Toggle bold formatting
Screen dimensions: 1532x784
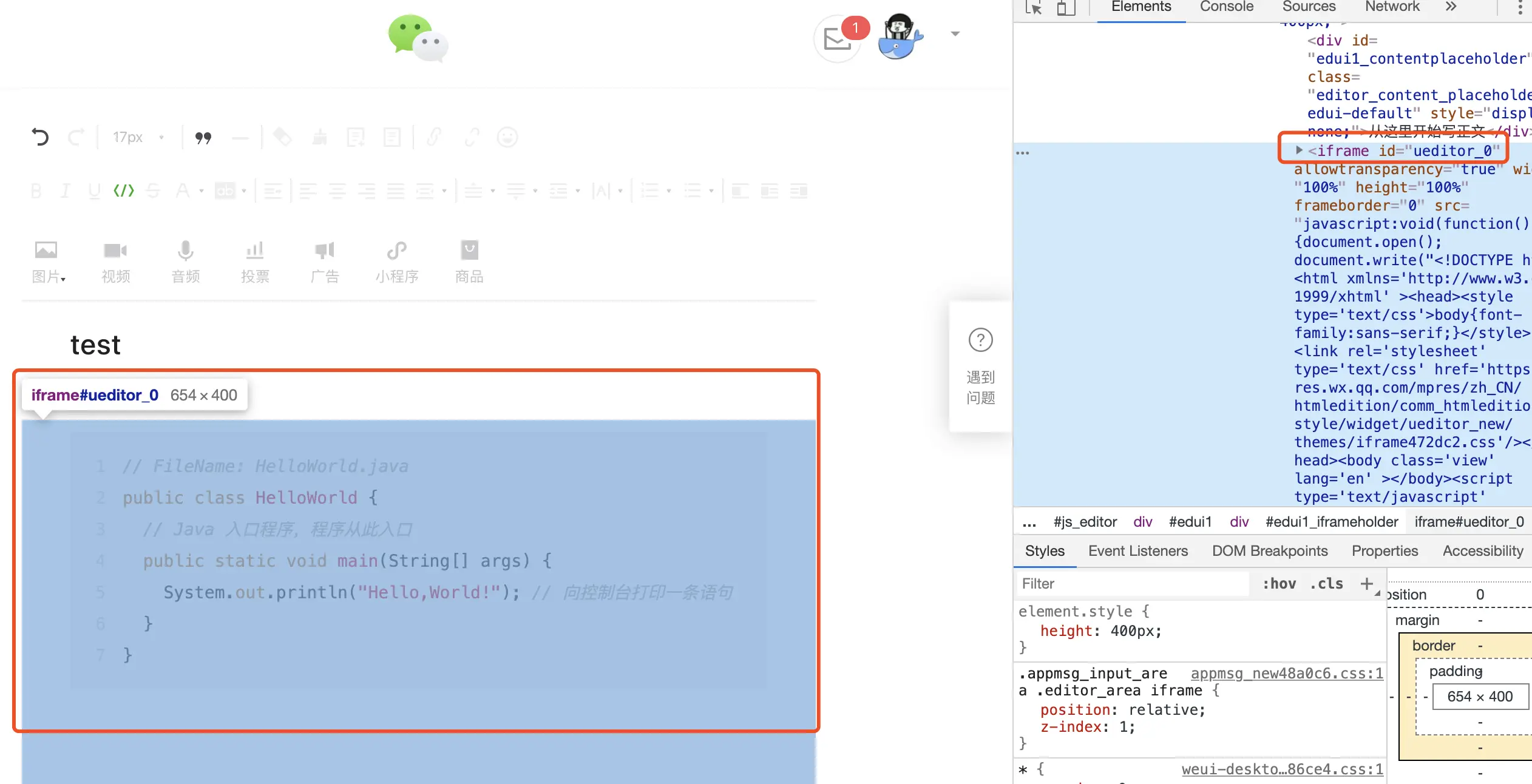click(x=36, y=190)
